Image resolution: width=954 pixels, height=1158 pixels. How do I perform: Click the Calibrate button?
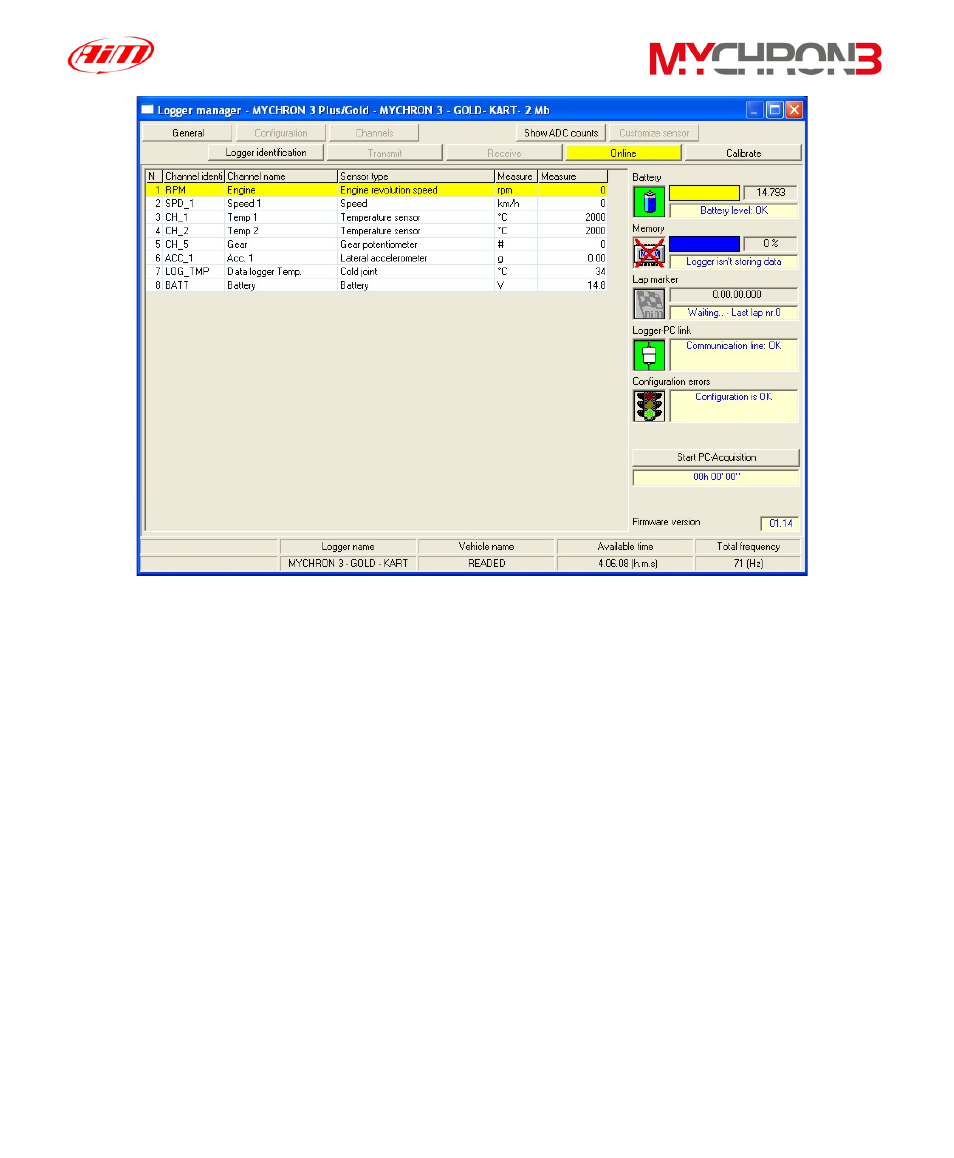point(743,153)
